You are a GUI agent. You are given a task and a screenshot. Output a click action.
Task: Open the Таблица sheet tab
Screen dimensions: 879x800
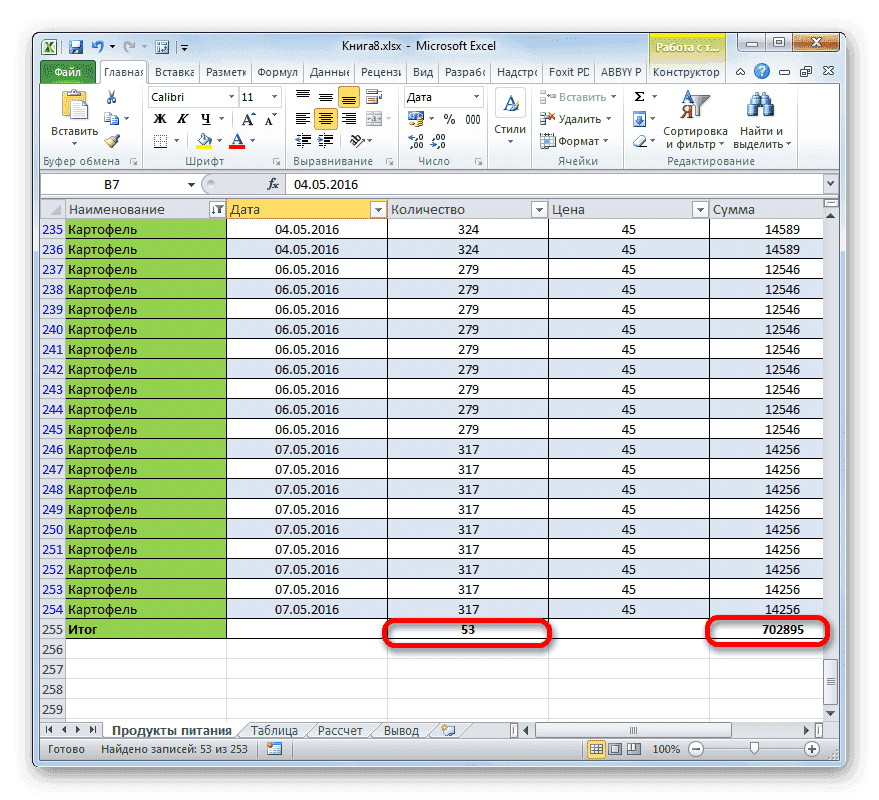point(274,730)
